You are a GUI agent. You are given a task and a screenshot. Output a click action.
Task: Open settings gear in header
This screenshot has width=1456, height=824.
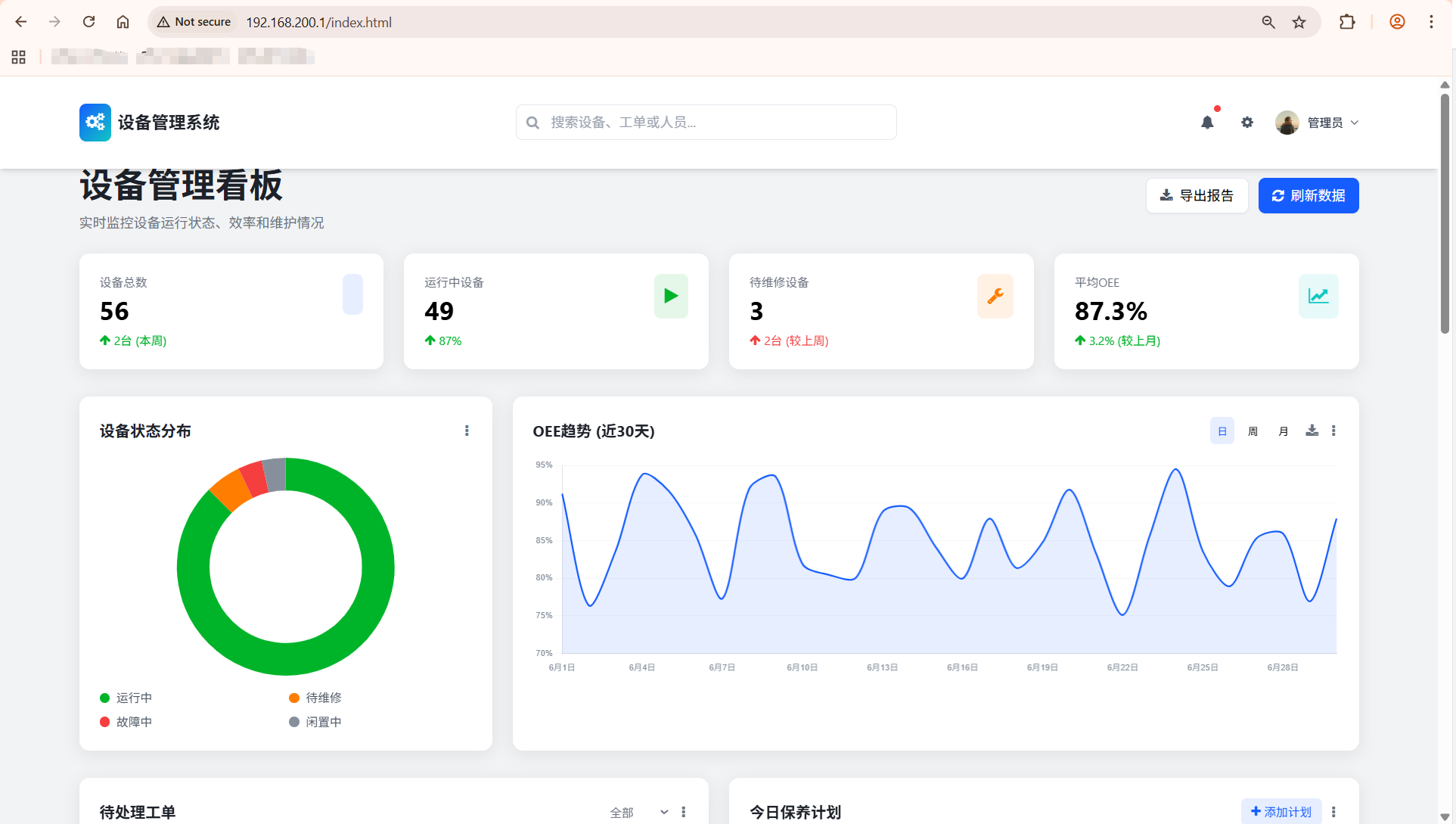(1247, 123)
